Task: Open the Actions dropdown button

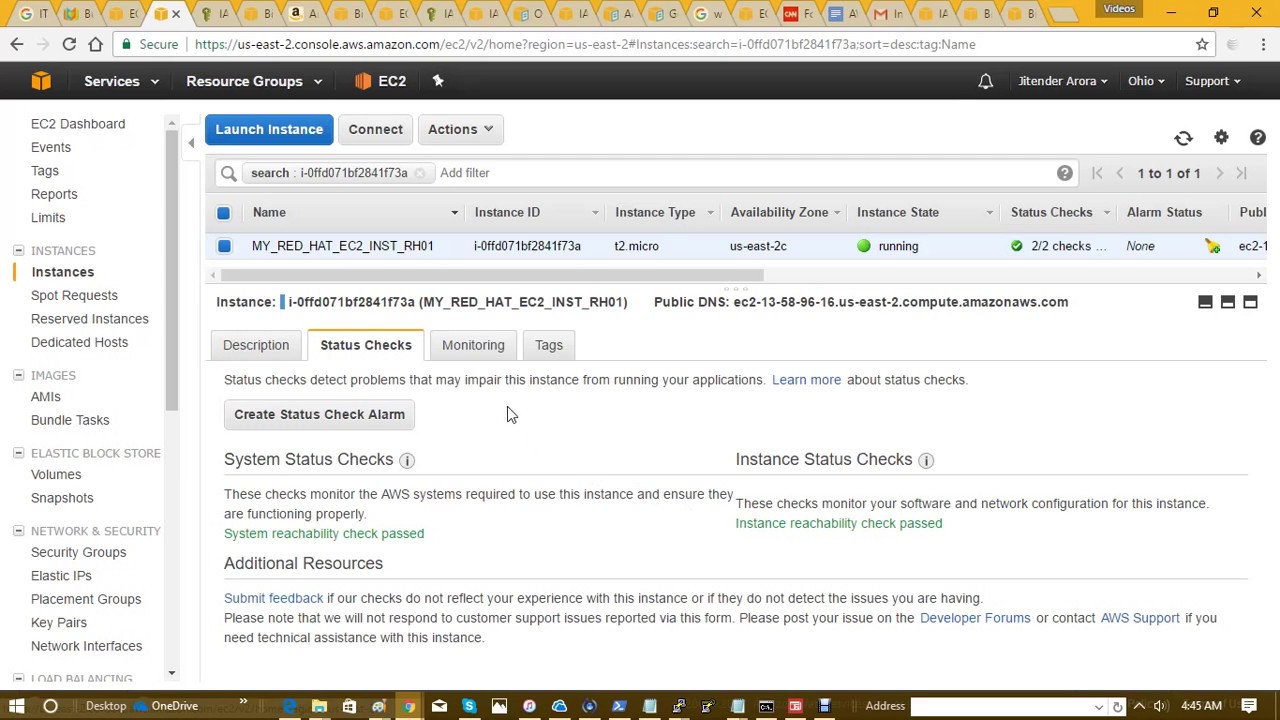Action: (460, 129)
